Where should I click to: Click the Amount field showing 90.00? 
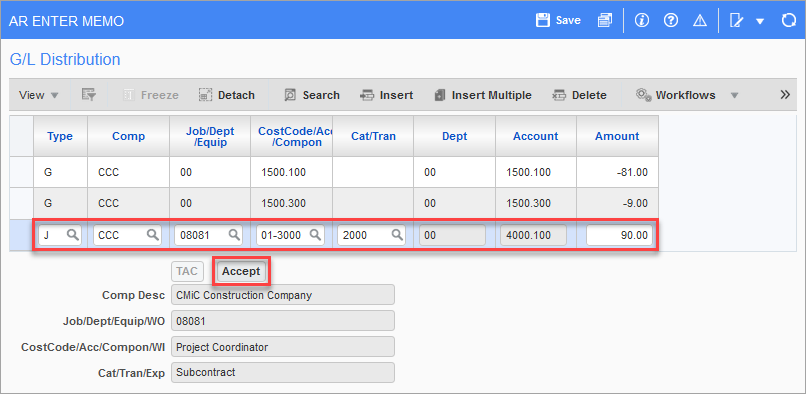click(619, 236)
